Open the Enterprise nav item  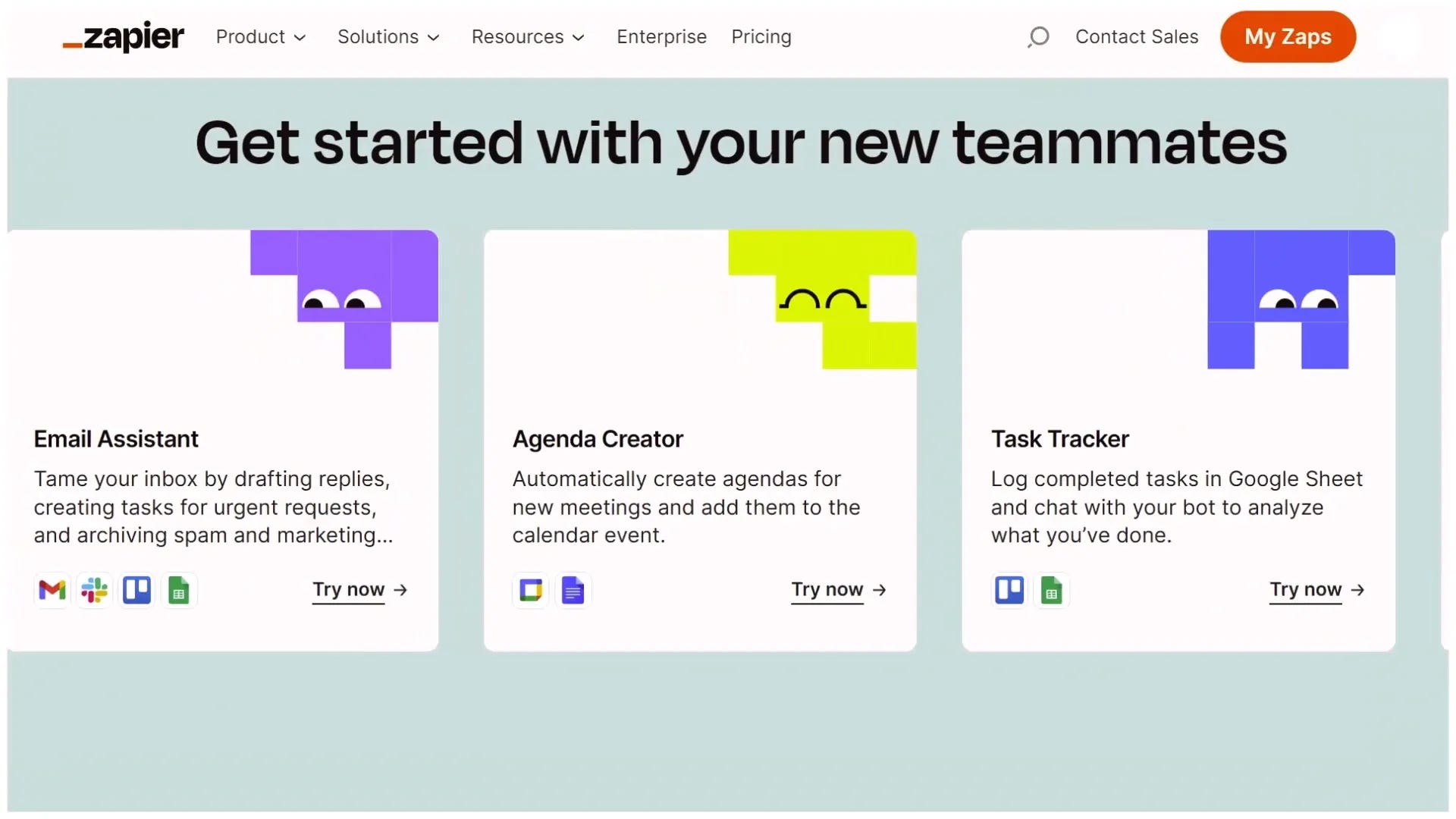(x=661, y=36)
